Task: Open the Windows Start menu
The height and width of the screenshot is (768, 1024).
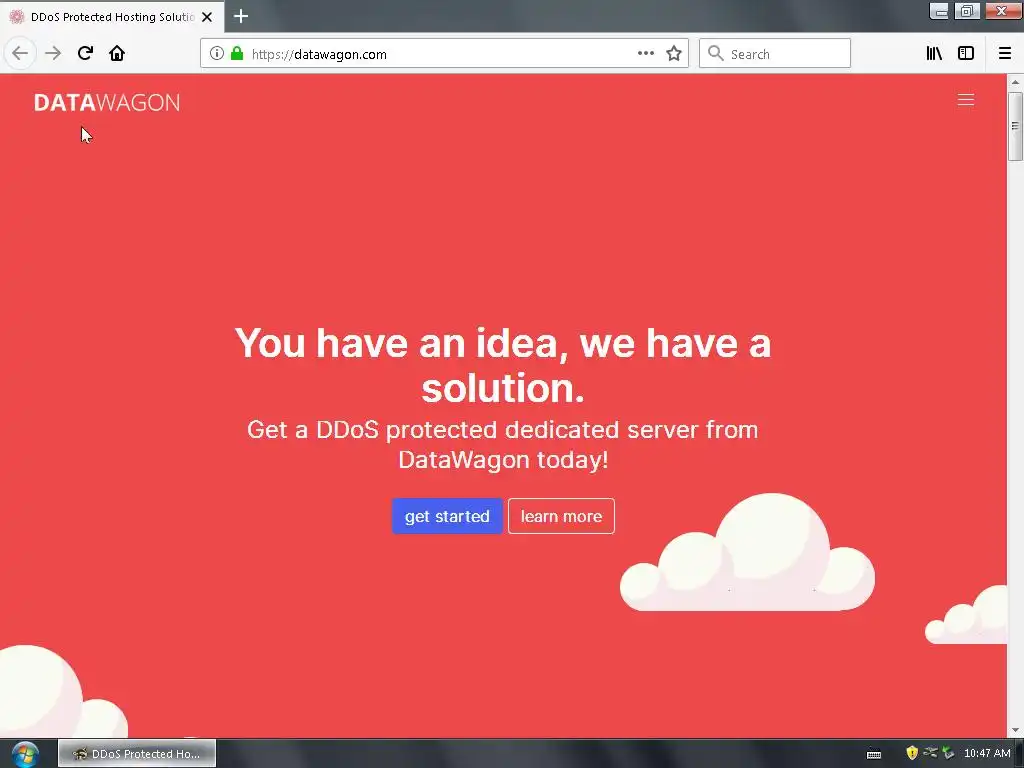Action: 25,754
